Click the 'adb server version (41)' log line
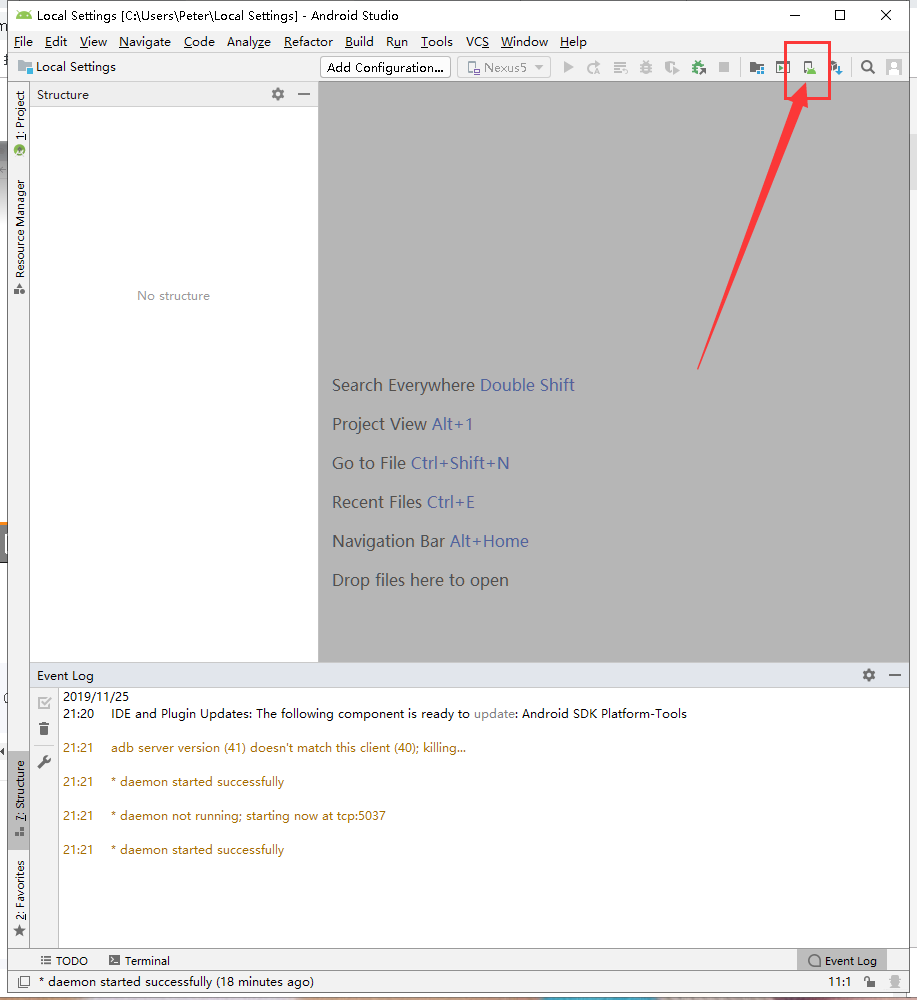 tap(288, 747)
